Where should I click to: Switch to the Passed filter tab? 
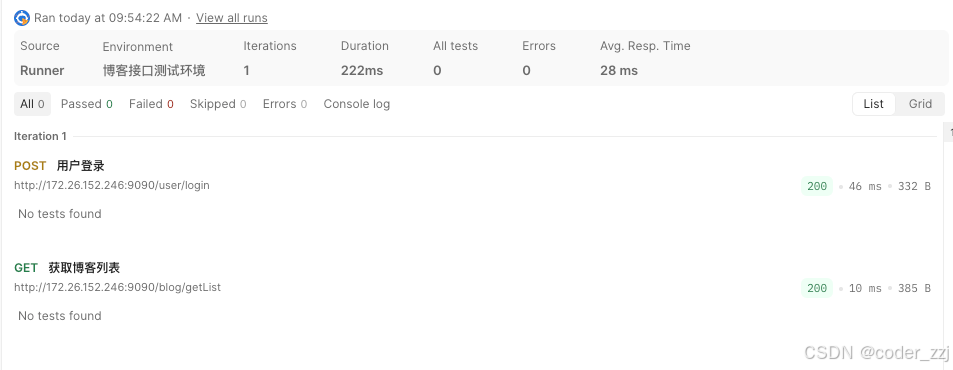86,104
